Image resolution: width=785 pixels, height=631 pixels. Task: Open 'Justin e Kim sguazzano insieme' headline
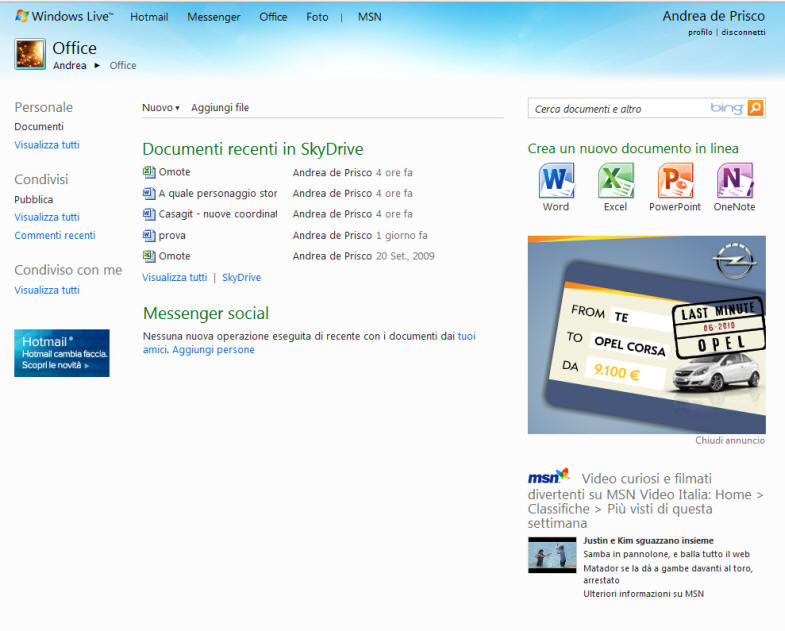[648, 541]
